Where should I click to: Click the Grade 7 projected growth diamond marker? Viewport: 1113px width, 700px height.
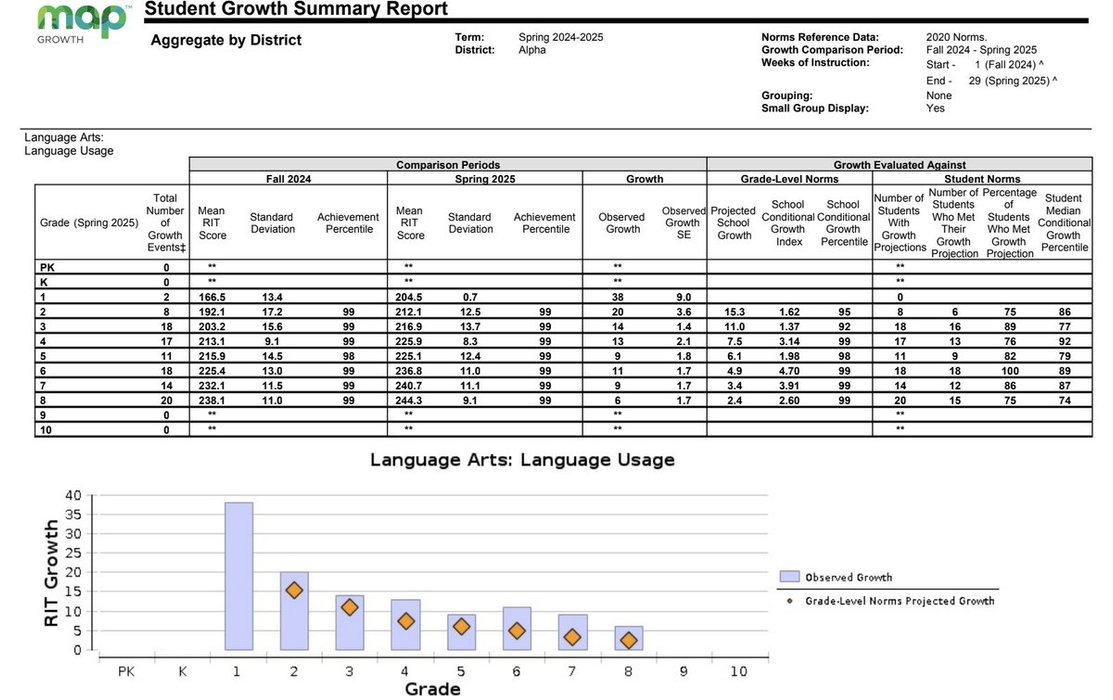(x=572, y=638)
